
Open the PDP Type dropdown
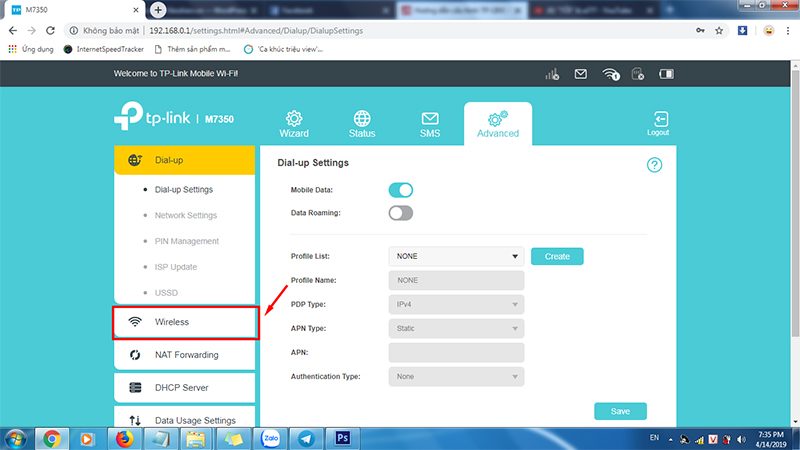[x=456, y=305]
